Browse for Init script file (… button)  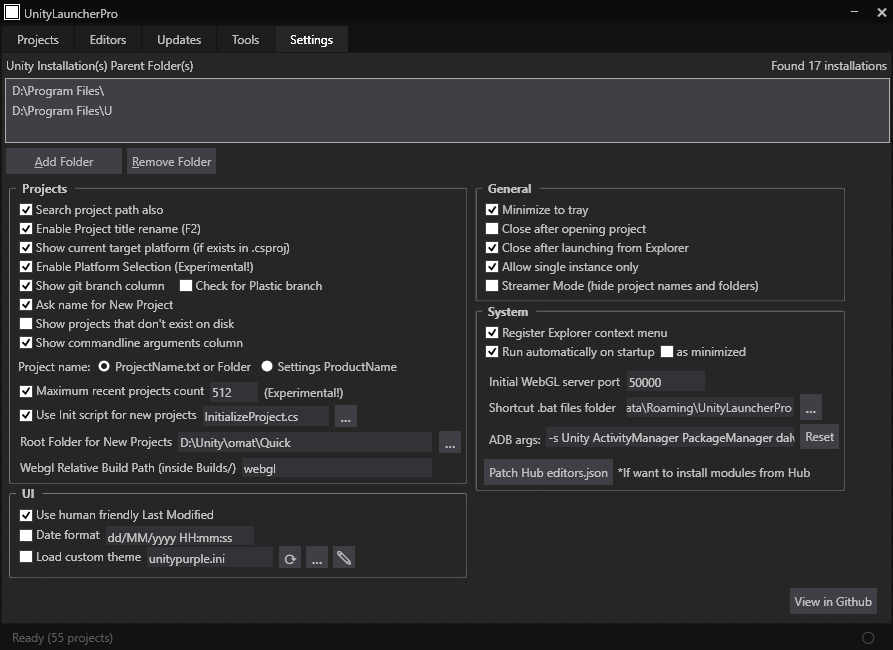click(346, 416)
